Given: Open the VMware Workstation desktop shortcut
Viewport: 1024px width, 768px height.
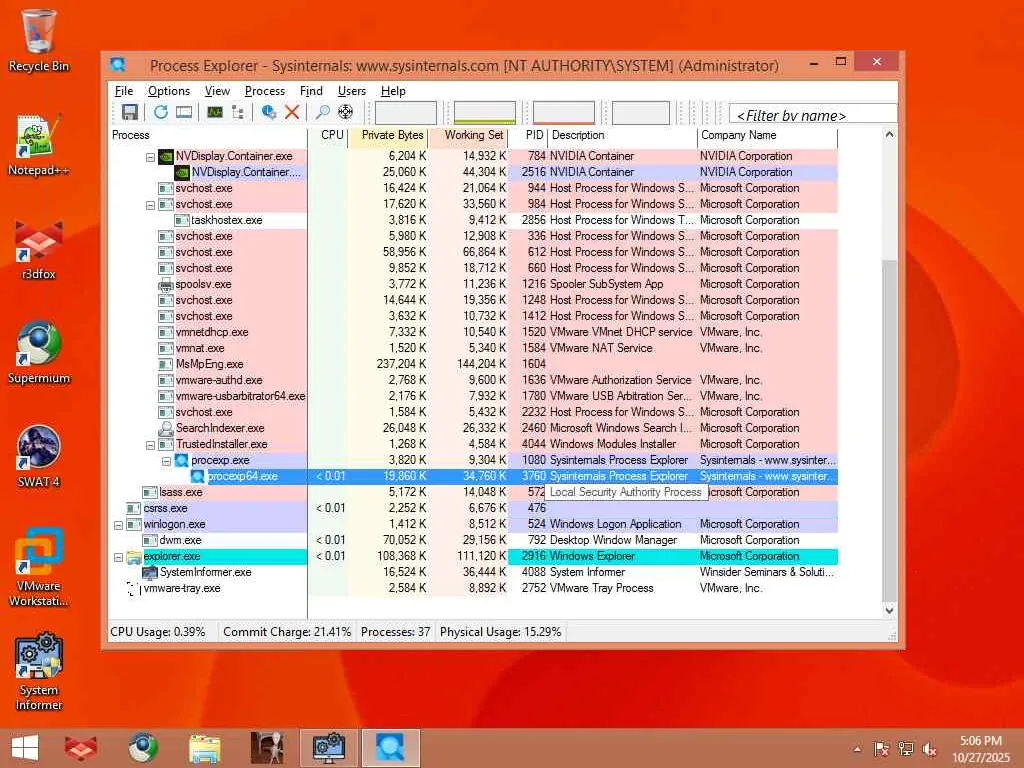Looking at the screenshot, I should (x=39, y=568).
